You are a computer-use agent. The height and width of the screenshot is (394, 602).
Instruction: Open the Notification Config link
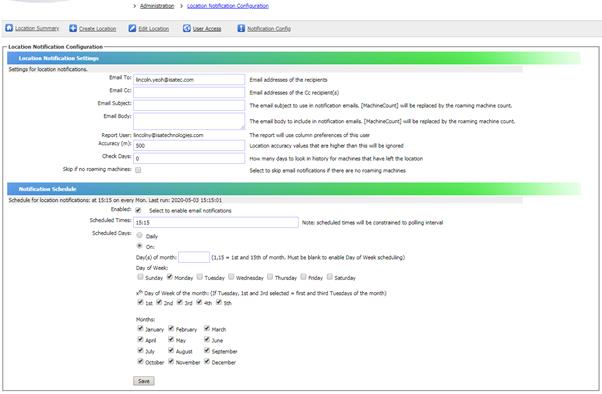click(269, 28)
